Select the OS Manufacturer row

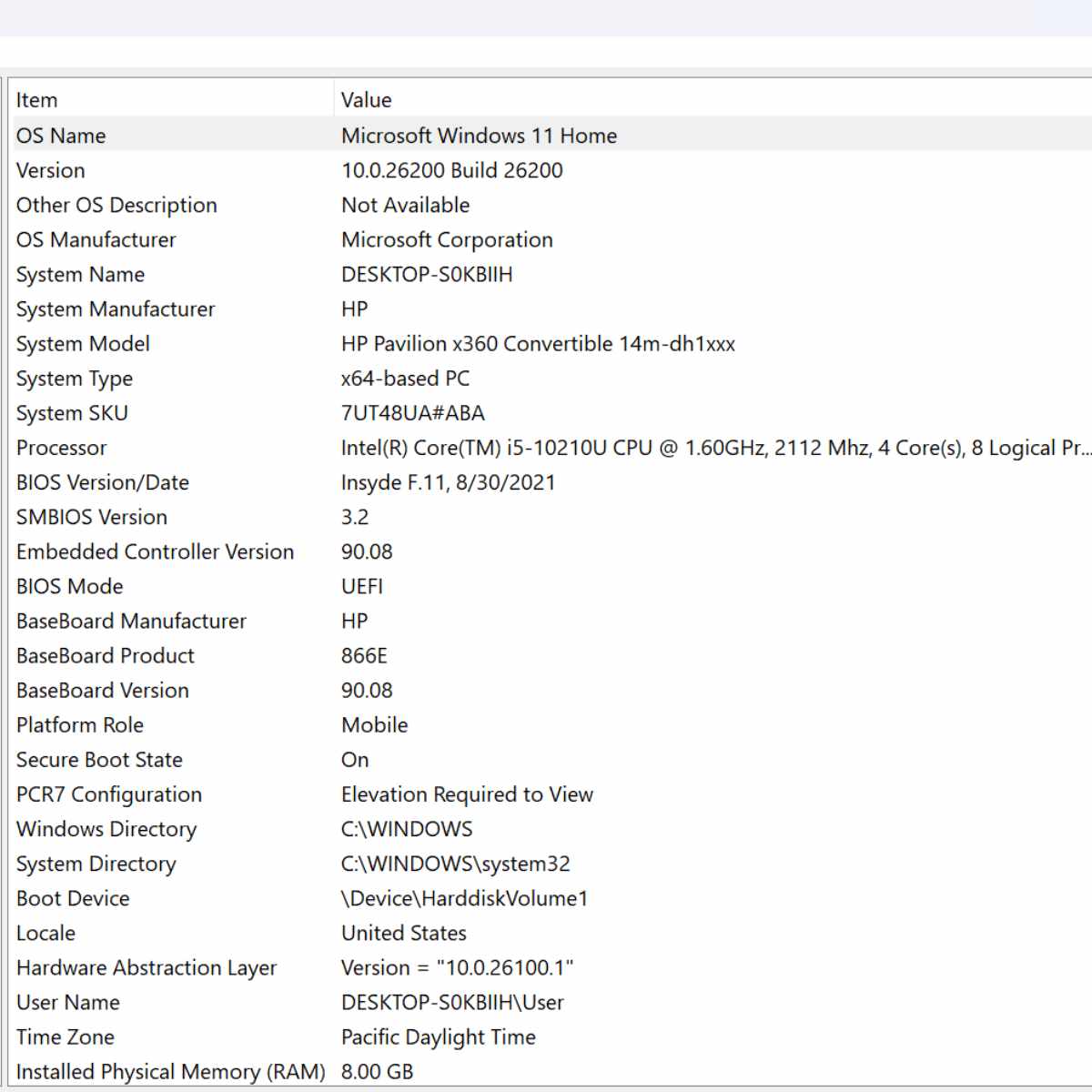pyautogui.click(x=96, y=239)
